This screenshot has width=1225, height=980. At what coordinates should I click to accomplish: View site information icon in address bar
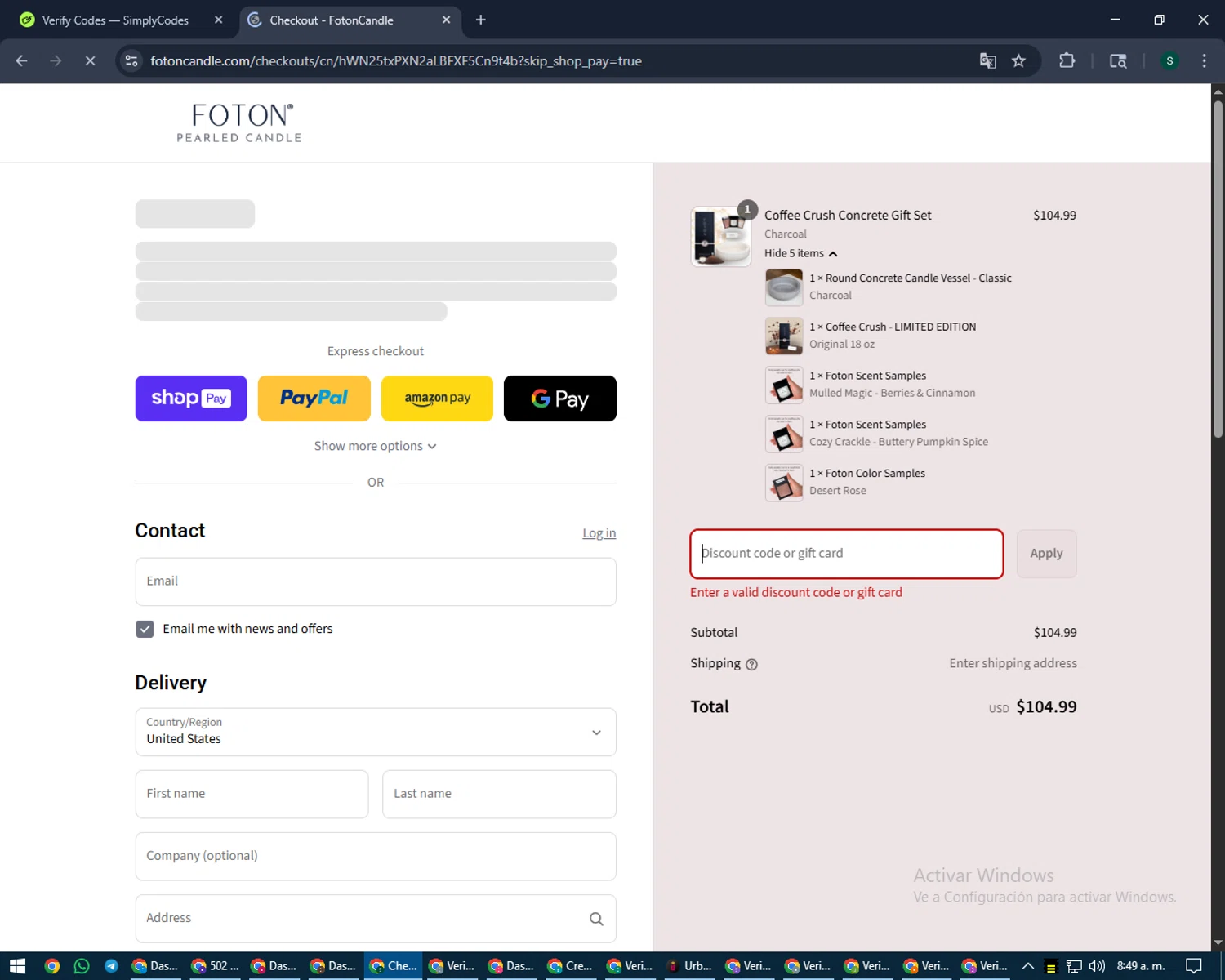coord(131,60)
